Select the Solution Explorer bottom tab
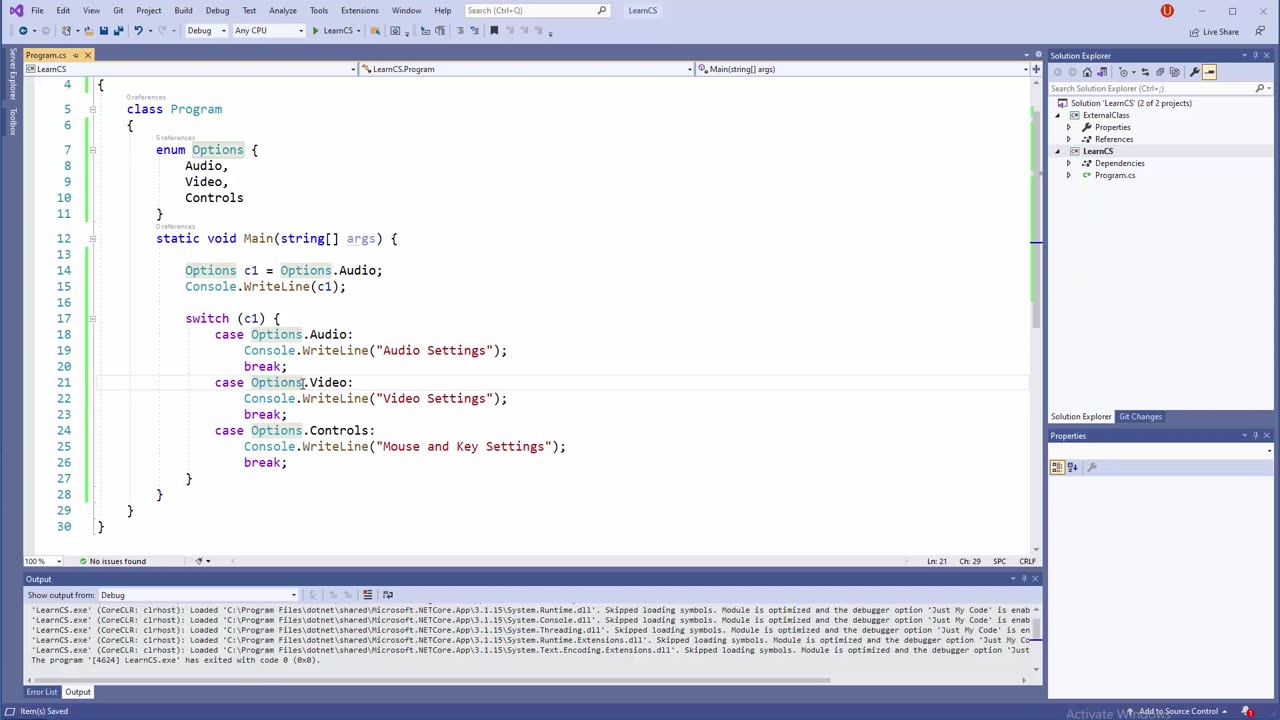Image resolution: width=1280 pixels, height=720 pixels. [x=1081, y=417]
